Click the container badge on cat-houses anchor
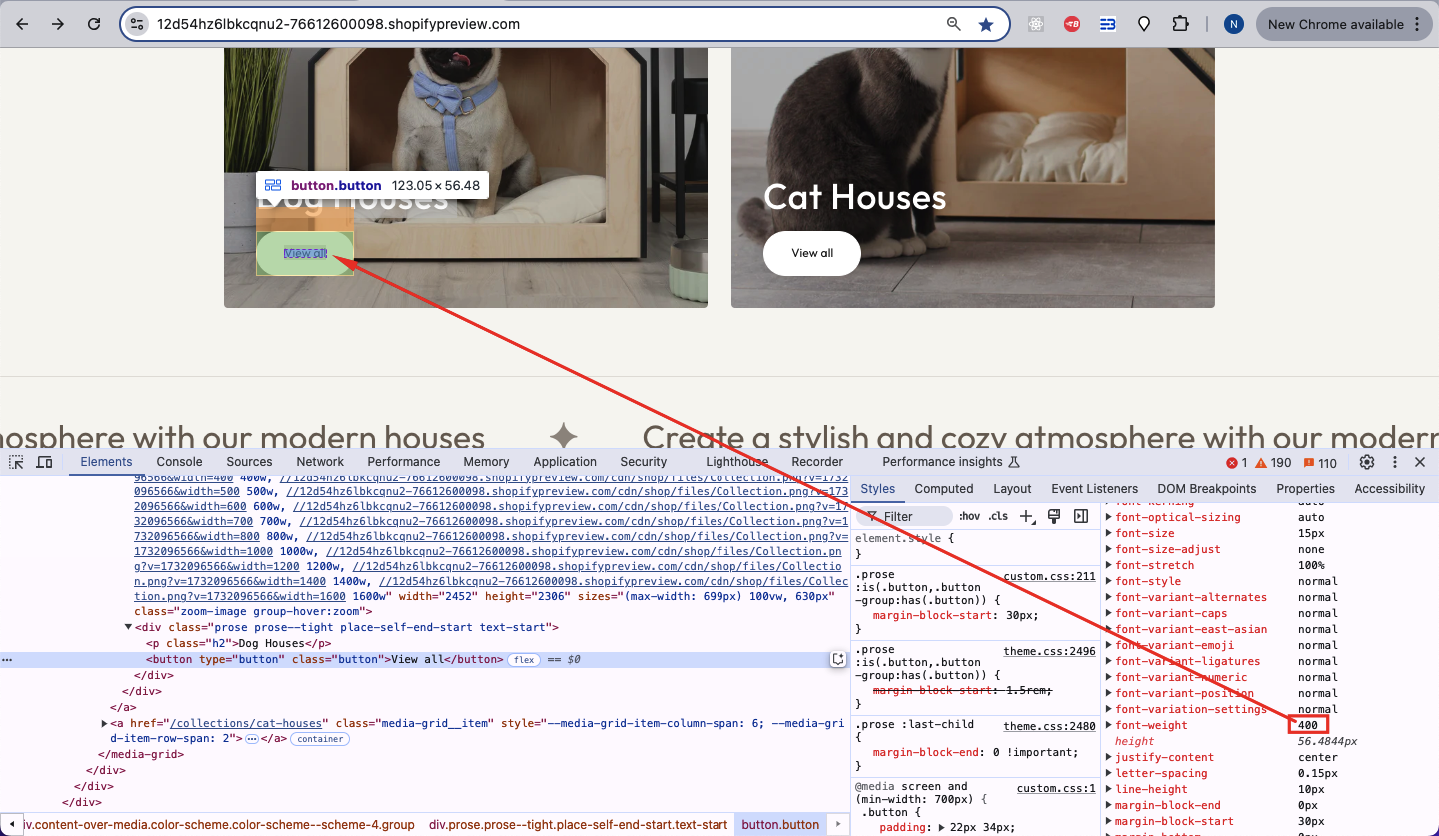This screenshot has width=1439, height=836. 320,739
